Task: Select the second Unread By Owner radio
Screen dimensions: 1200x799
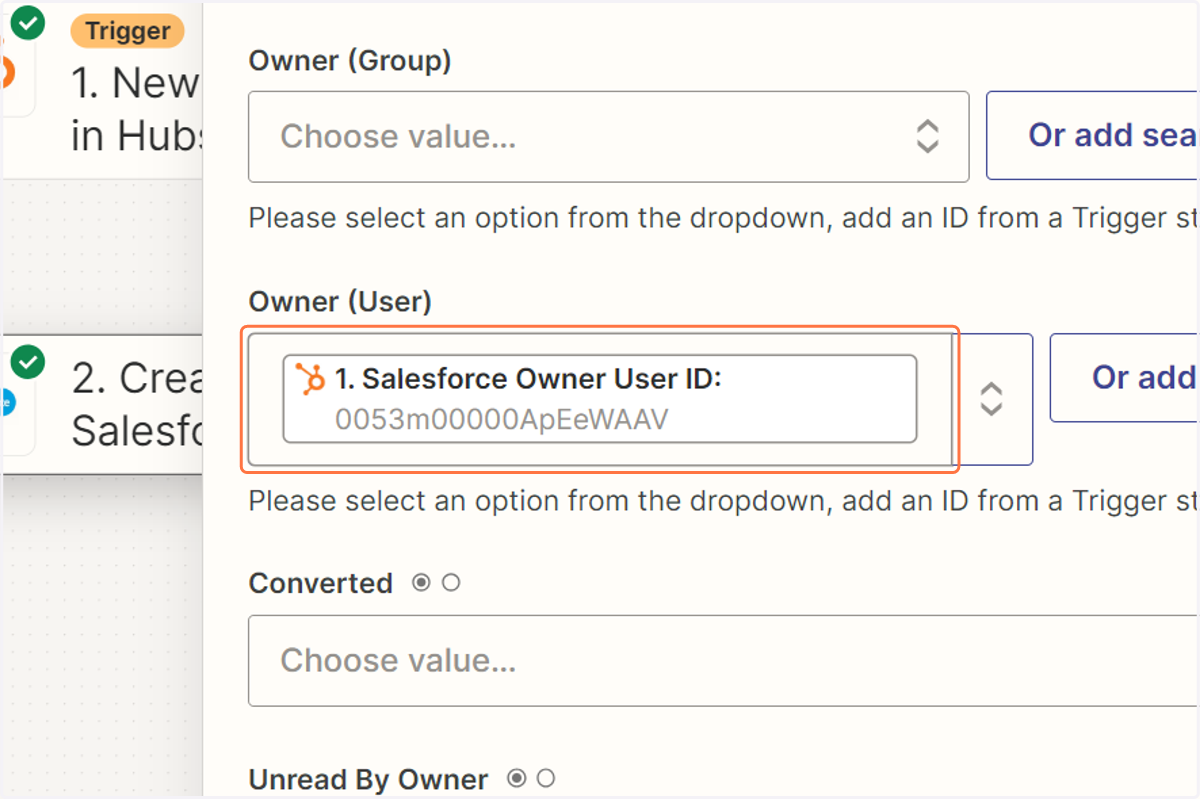Action: point(546,778)
